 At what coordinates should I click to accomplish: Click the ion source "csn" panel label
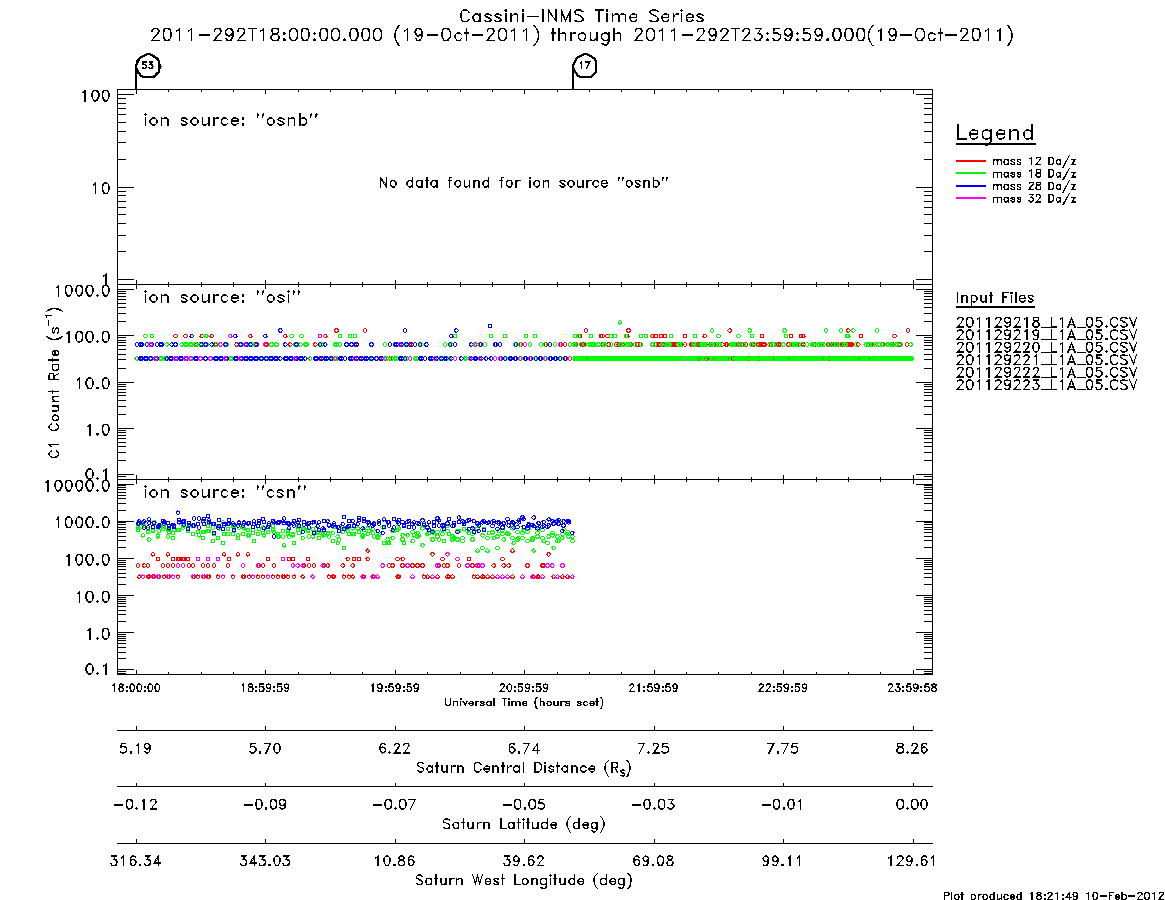[x=225, y=492]
